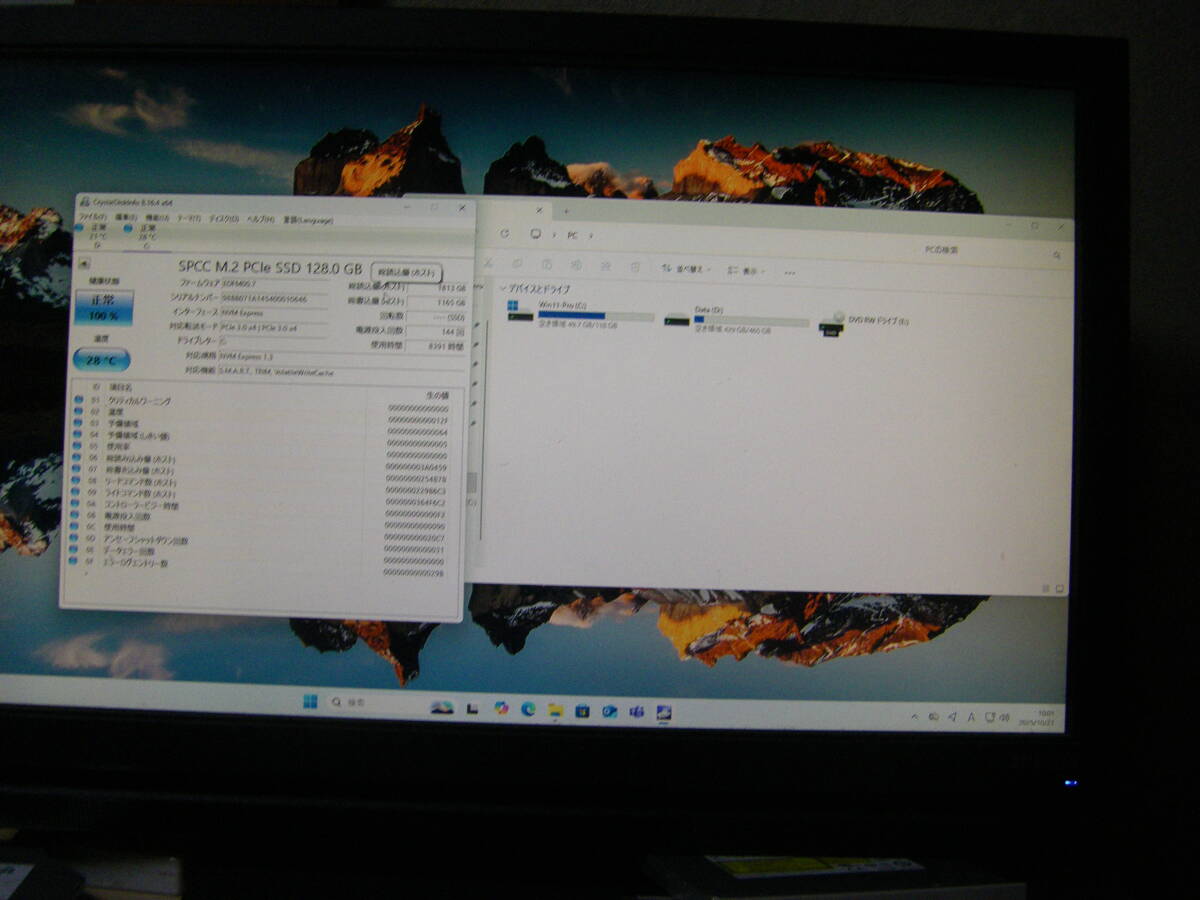Open the Windows Start menu
The height and width of the screenshot is (900, 1200).
[x=310, y=702]
